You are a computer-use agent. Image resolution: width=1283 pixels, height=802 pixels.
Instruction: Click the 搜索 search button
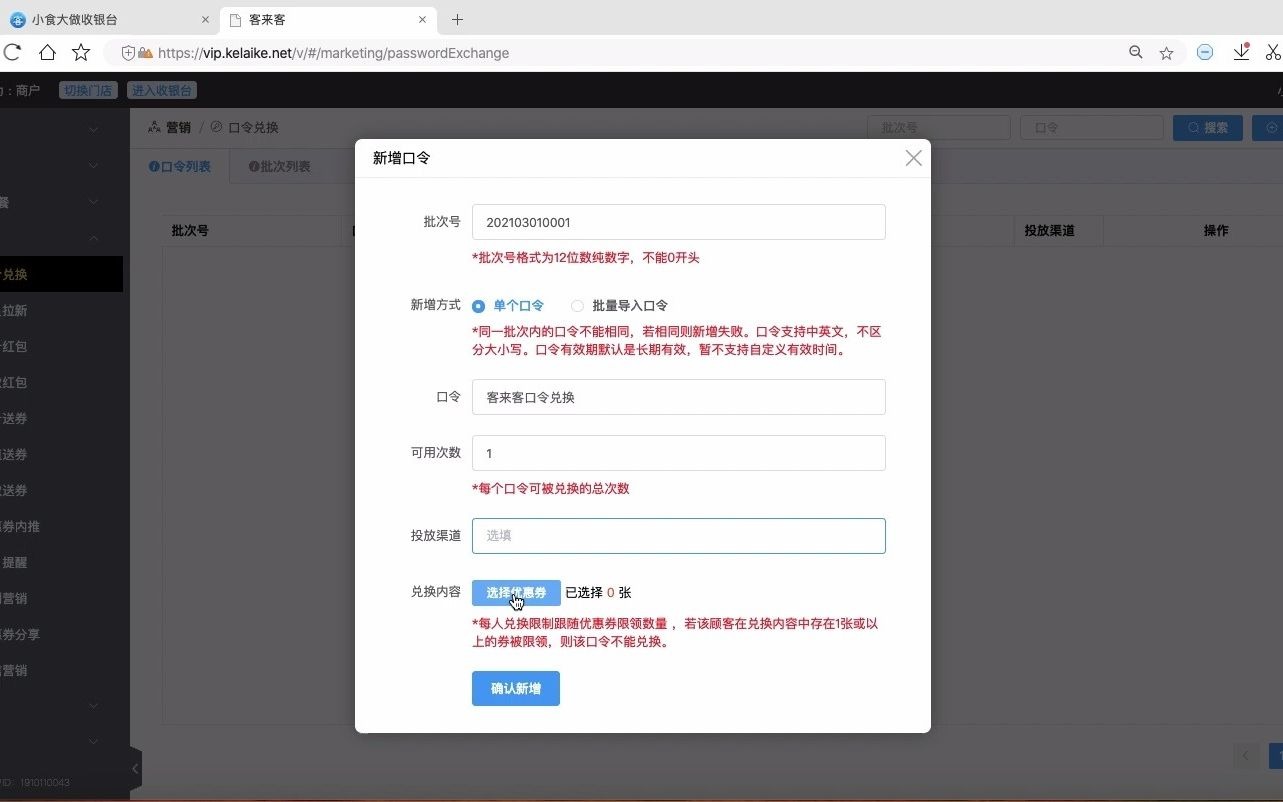pos(1208,128)
